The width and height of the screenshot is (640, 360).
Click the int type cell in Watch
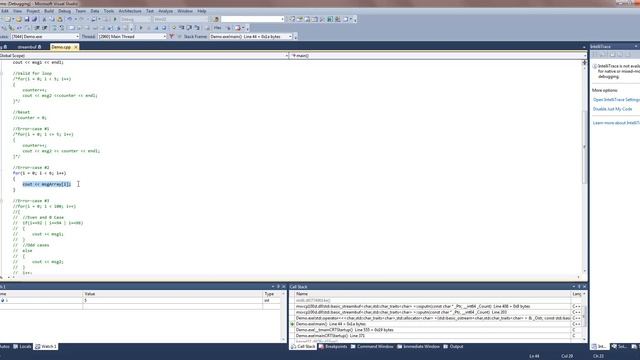click(272, 300)
